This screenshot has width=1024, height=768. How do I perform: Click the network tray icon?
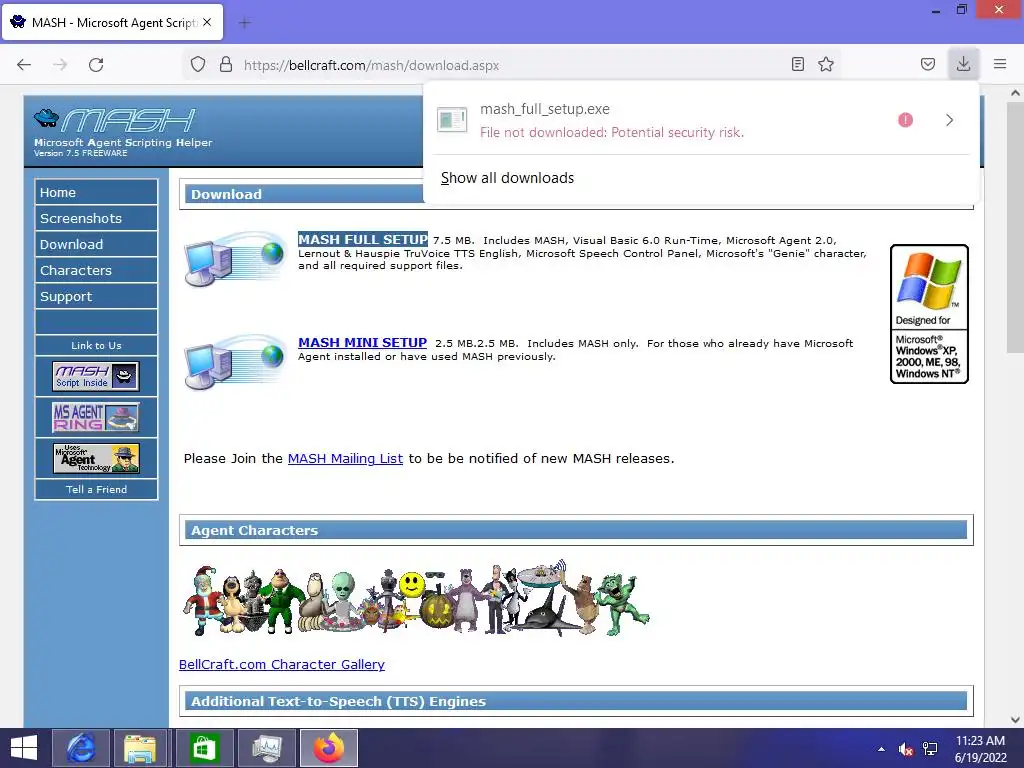[930, 749]
